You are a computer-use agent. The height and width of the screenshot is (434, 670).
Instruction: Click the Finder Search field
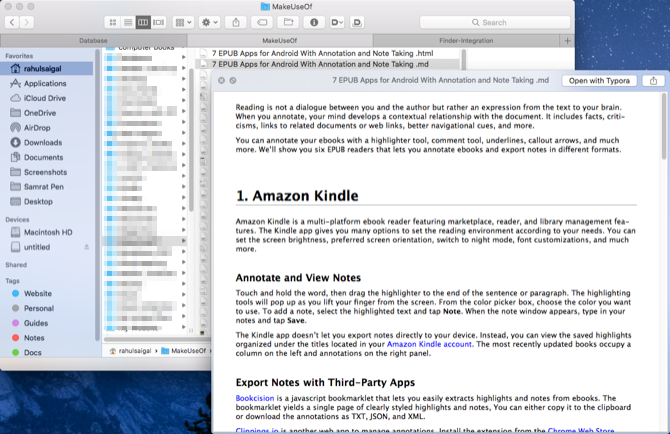[x=496, y=21]
